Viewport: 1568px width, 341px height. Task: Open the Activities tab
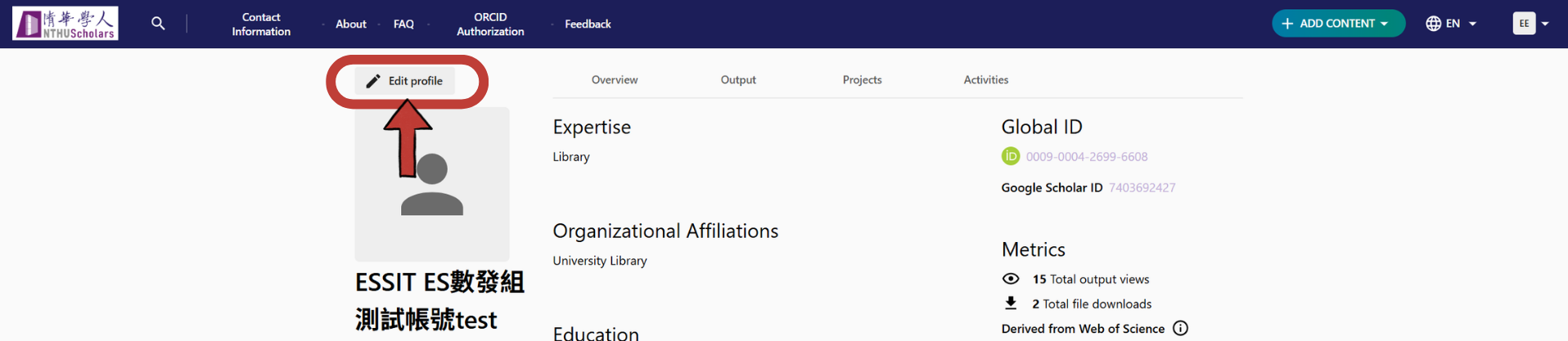(985, 80)
